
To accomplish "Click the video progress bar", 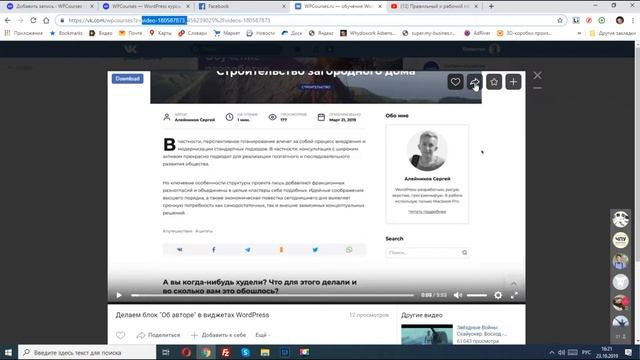I will (272, 295).
